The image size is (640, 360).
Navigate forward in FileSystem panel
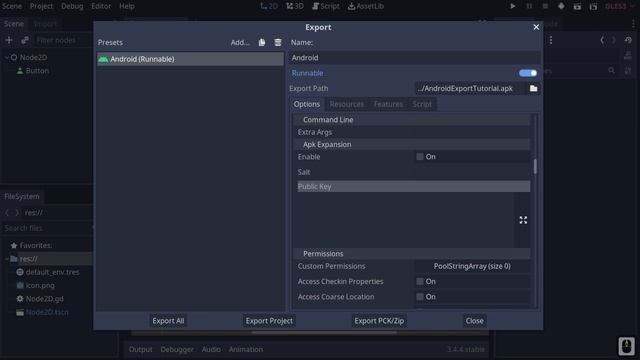(x=17, y=213)
